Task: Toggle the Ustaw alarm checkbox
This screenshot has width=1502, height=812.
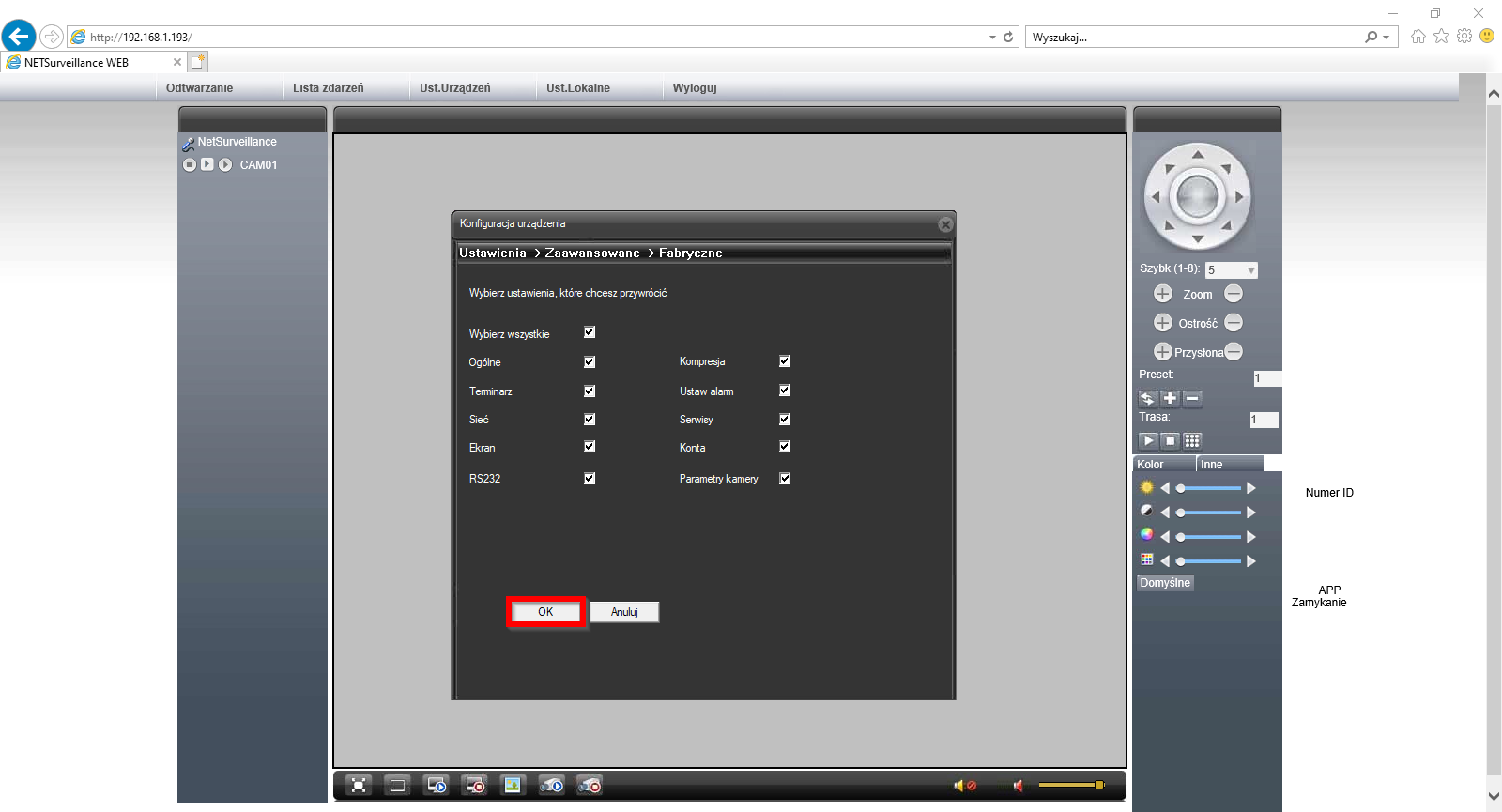Action: coord(785,391)
